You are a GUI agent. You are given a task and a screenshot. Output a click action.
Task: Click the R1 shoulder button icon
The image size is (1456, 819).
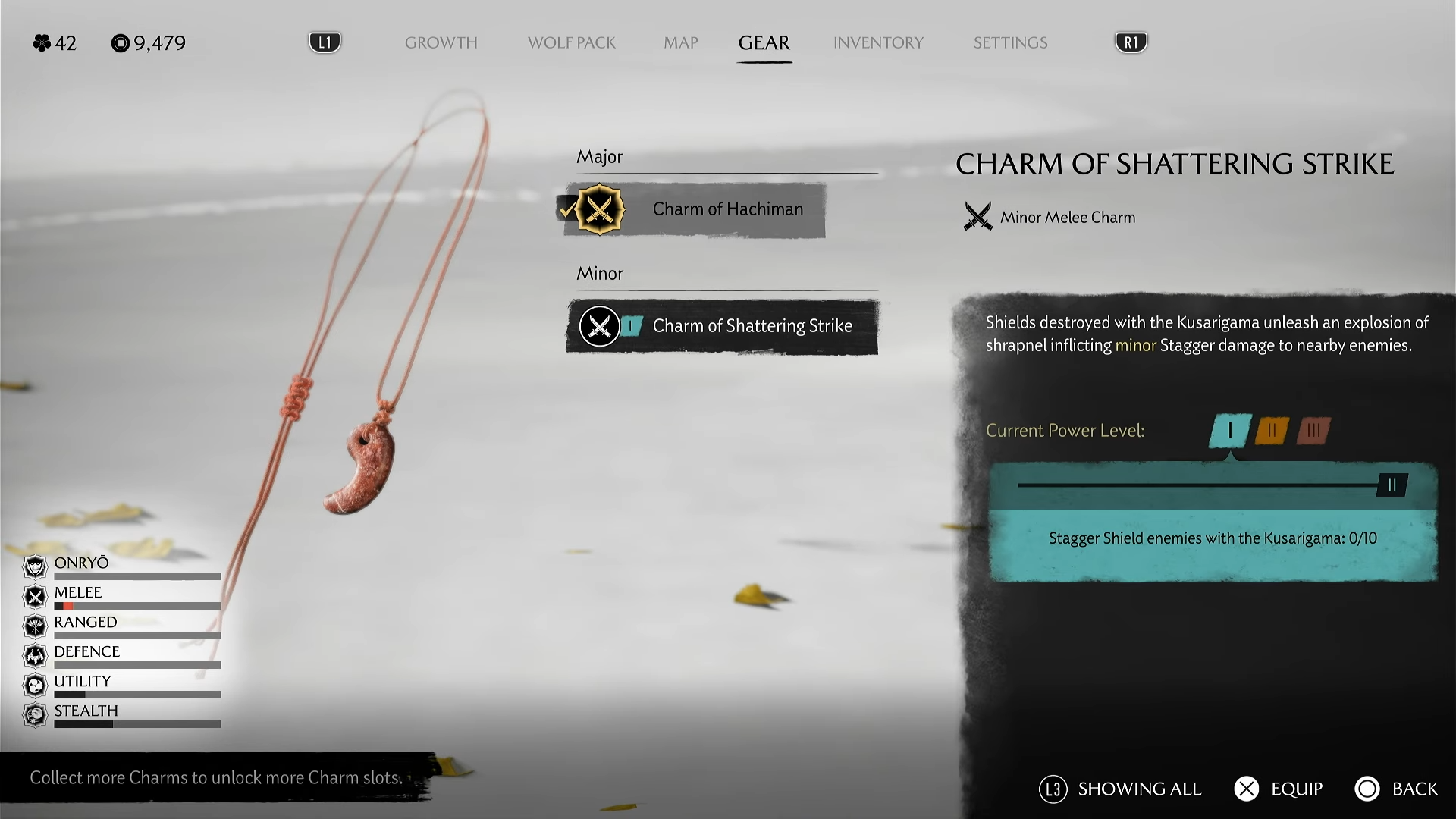click(1131, 42)
